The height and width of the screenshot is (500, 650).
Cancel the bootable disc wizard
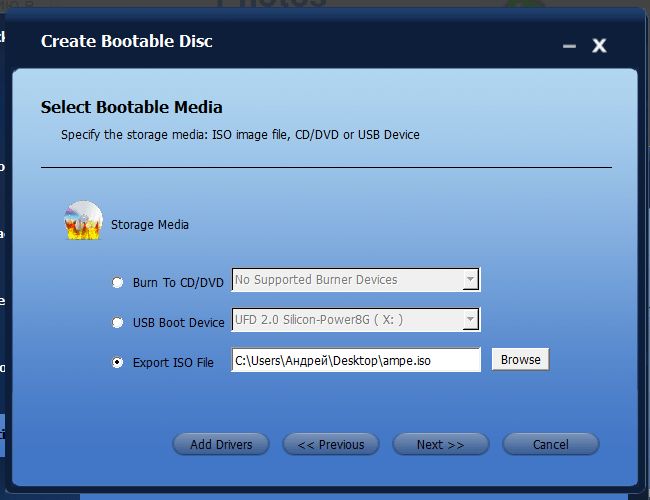[x=551, y=444]
